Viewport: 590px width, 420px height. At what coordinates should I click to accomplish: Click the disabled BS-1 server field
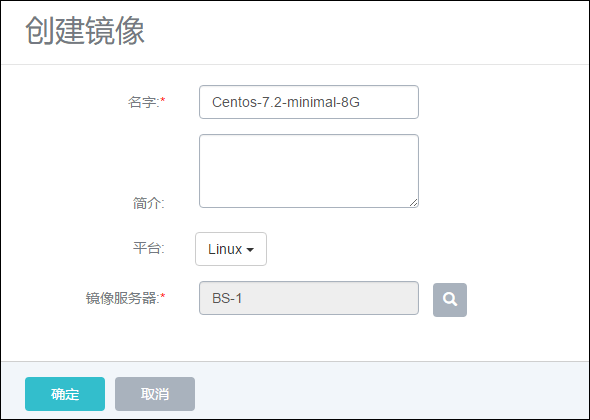(309, 298)
